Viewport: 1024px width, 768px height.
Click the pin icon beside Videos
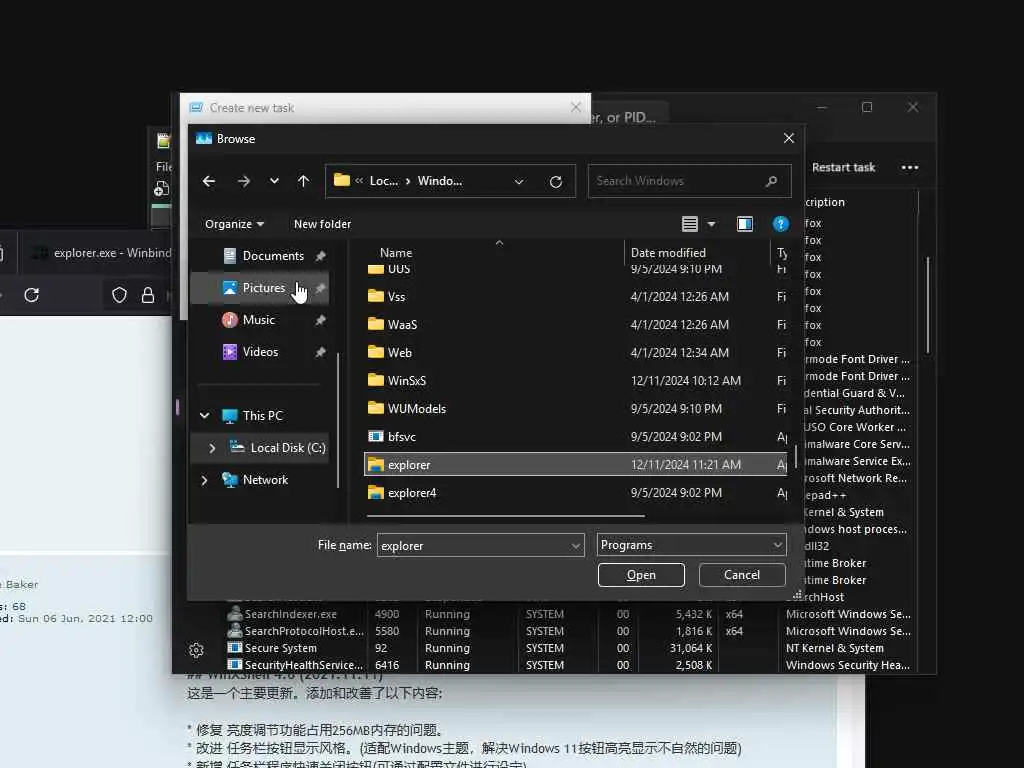click(320, 352)
